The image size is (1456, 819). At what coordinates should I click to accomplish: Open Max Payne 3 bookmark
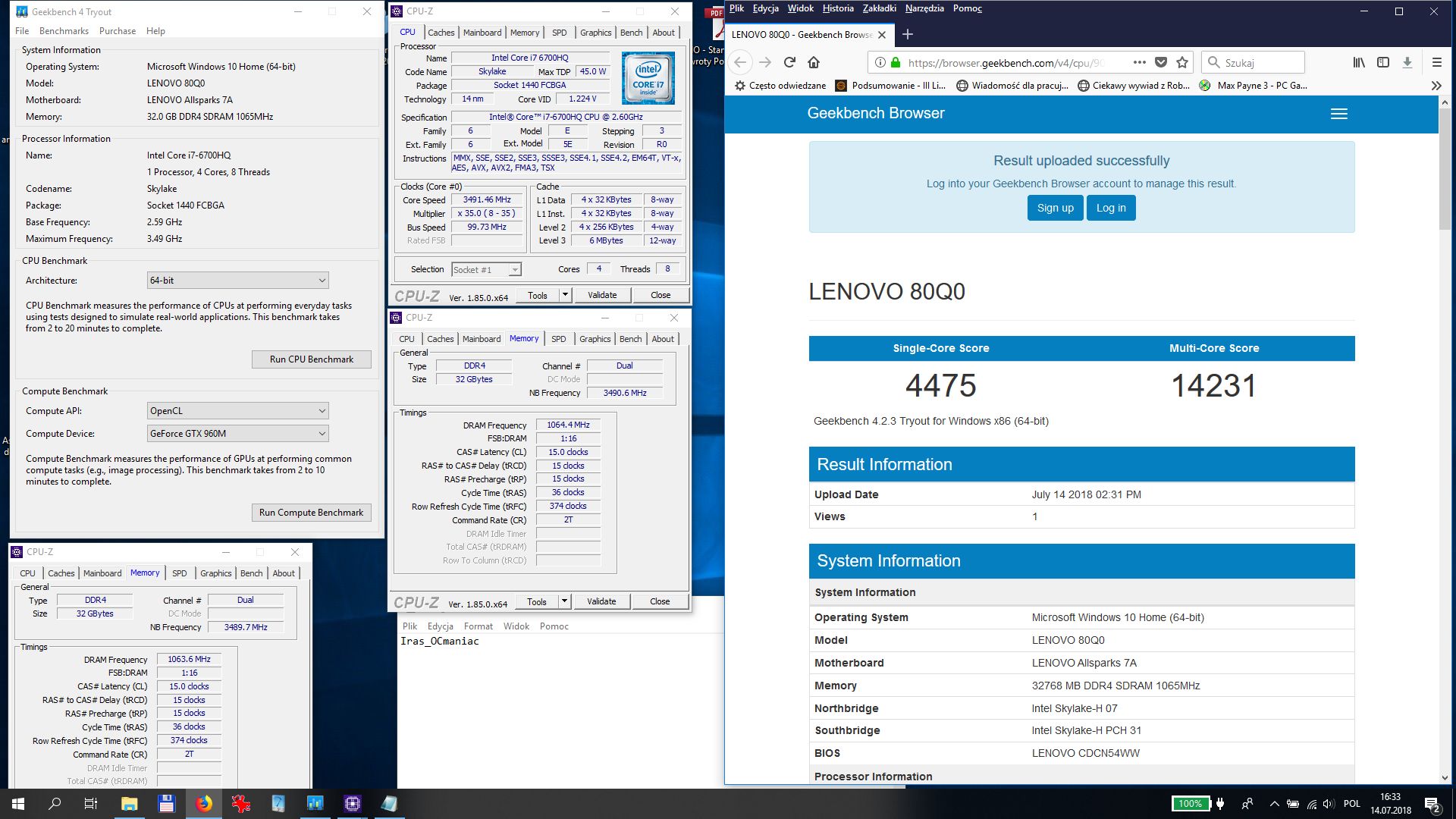tap(1253, 86)
